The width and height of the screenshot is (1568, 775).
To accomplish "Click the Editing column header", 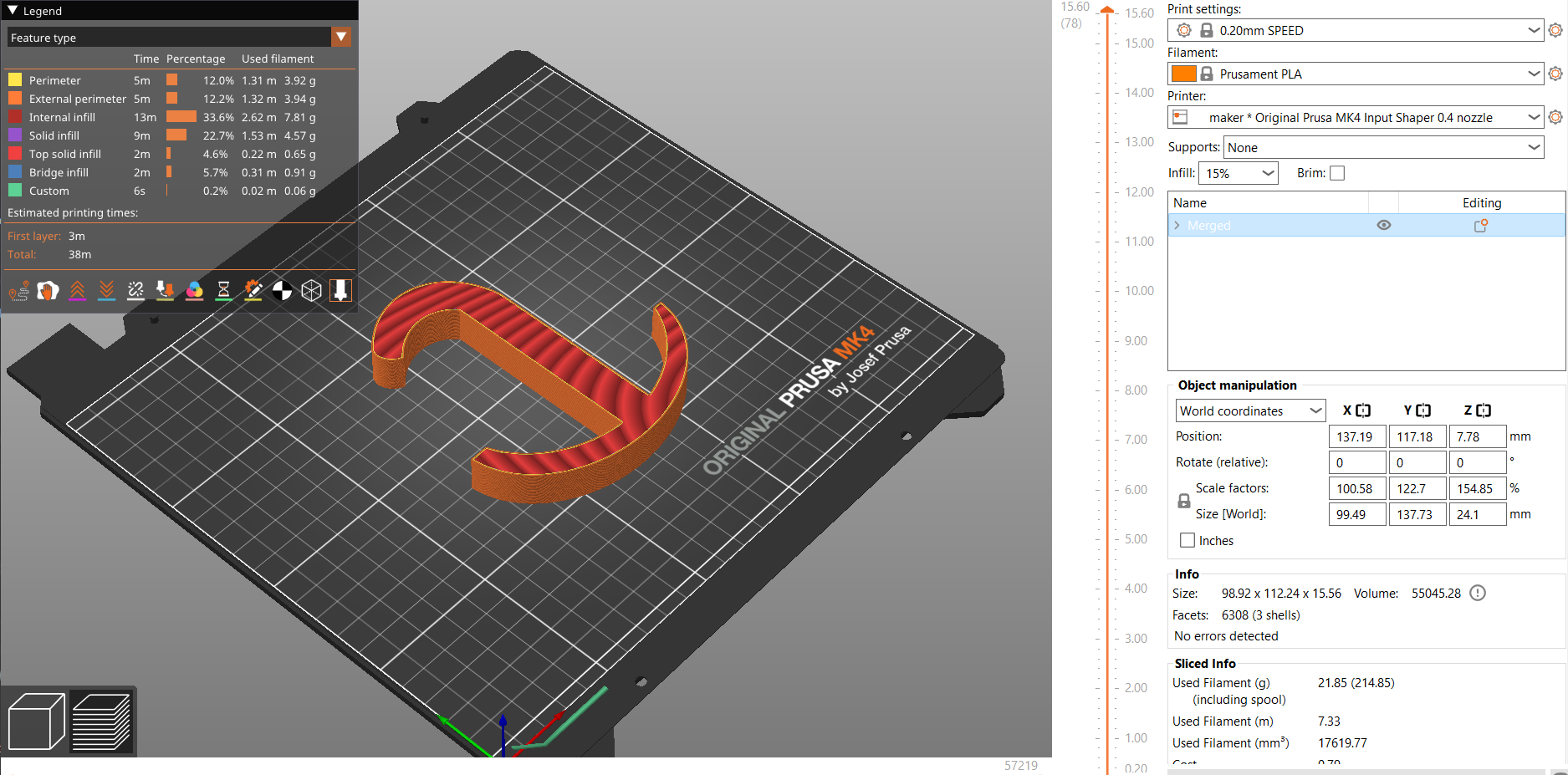I will coord(1481,202).
